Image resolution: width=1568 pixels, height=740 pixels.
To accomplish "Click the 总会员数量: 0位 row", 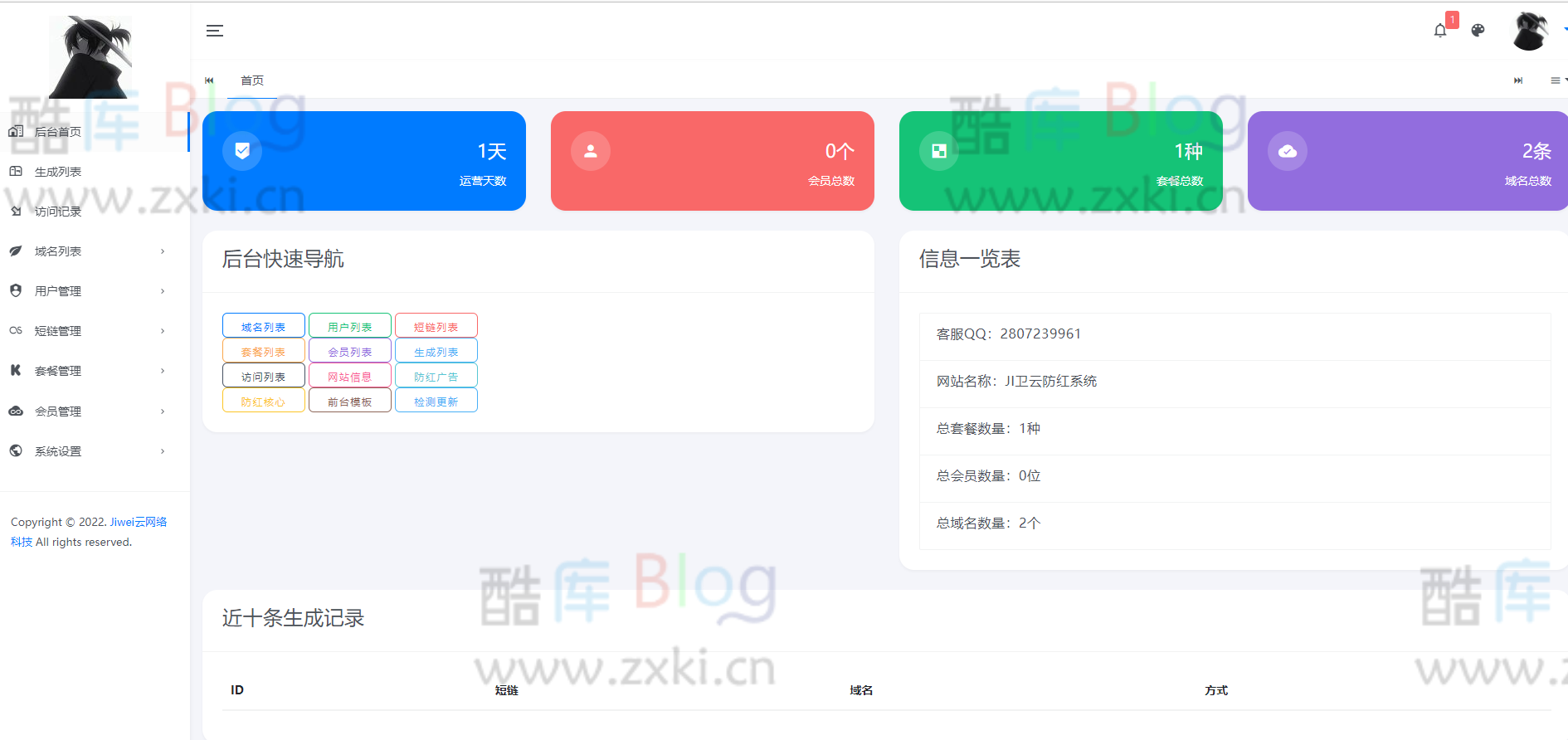I will (1234, 479).
